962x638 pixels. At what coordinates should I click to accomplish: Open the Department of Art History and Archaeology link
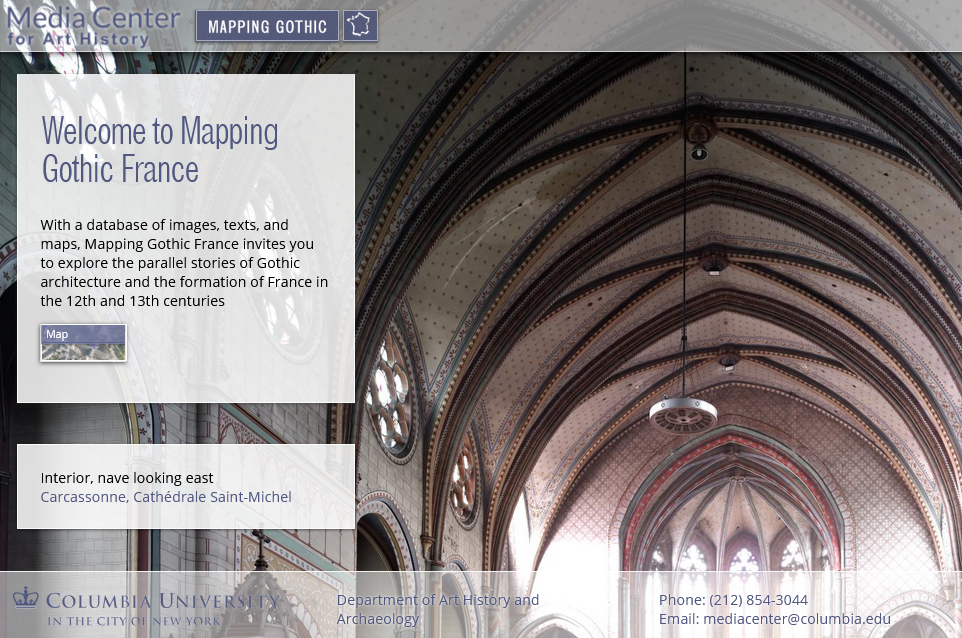pyautogui.click(x=437, y=609)
